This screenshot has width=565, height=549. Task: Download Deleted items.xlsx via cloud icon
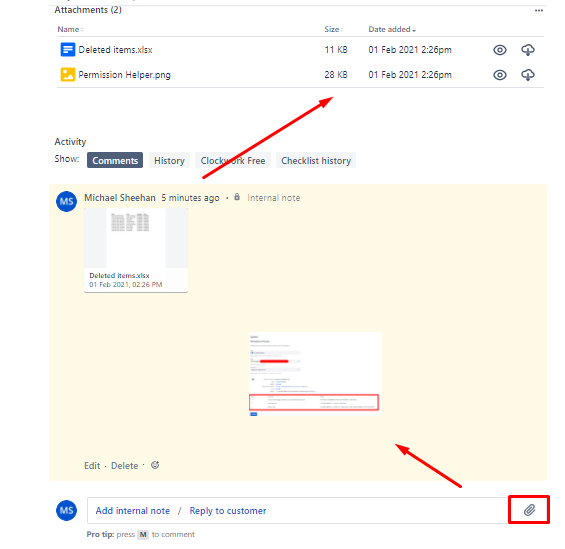pyautogui.click(x=528, y=50)
